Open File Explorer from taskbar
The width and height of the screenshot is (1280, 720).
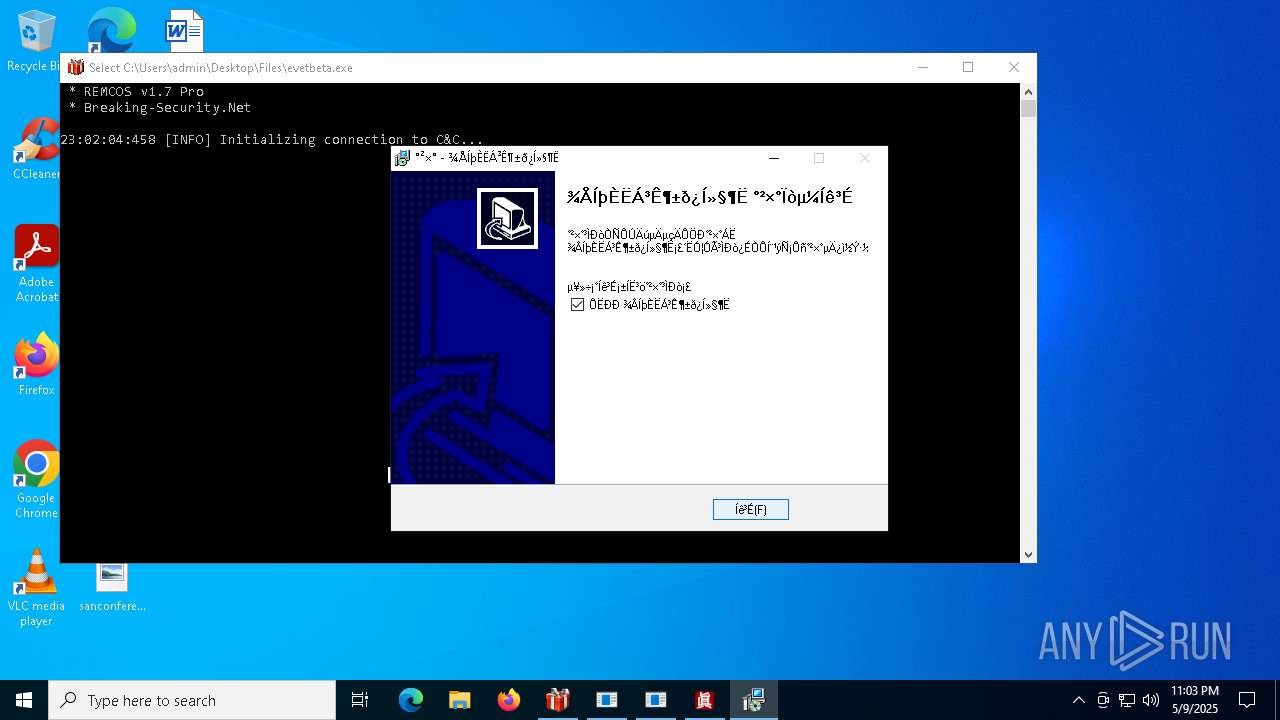[x=460, y=700]
